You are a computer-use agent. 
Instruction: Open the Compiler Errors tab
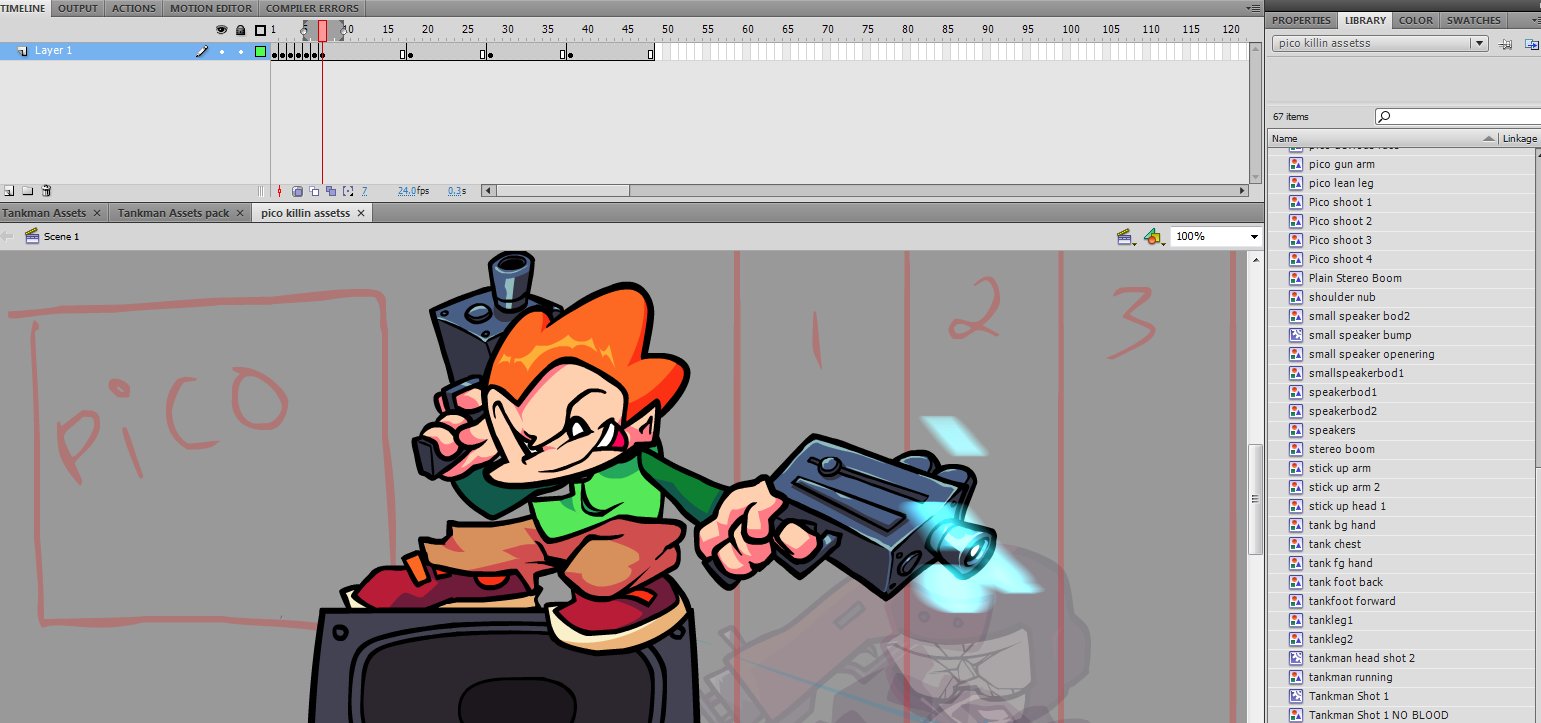point(312,8)
